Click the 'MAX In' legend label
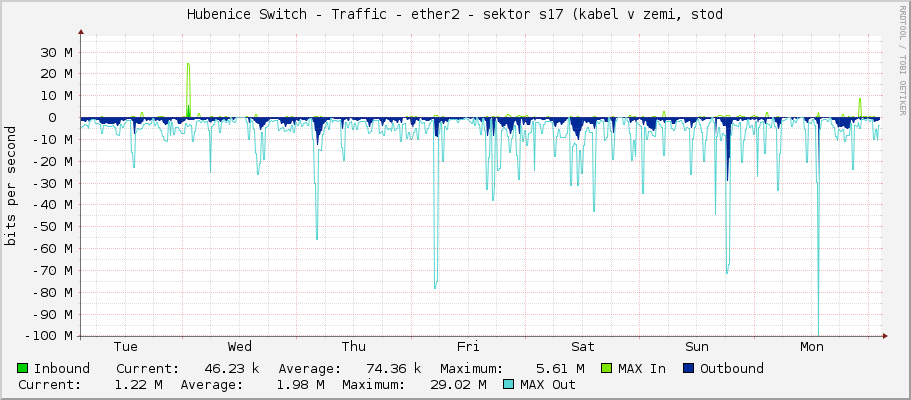Screen dimensions: 911x400 pyautogui.click(x=642, y=368)
